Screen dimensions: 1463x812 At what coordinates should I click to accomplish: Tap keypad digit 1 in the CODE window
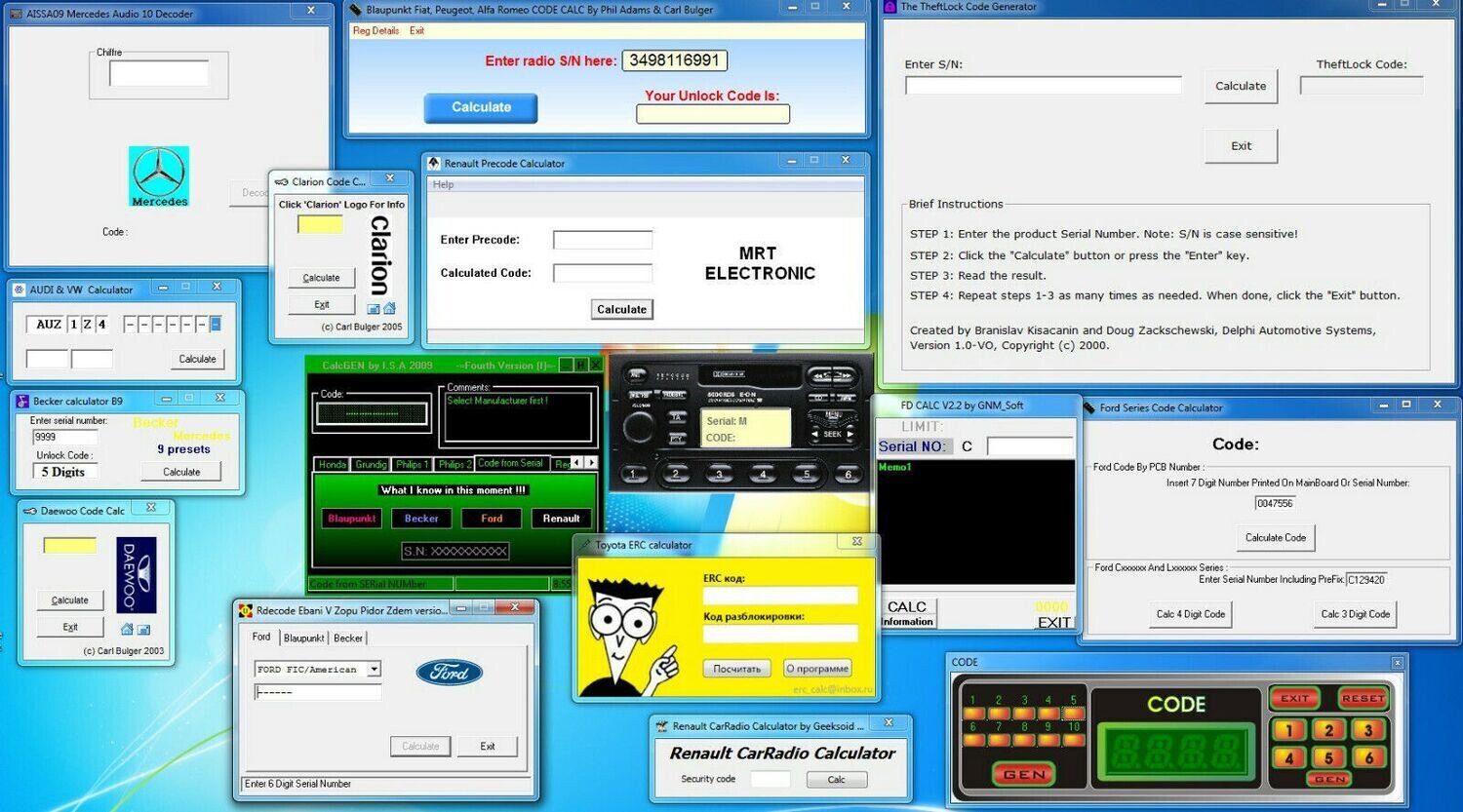1288,730
